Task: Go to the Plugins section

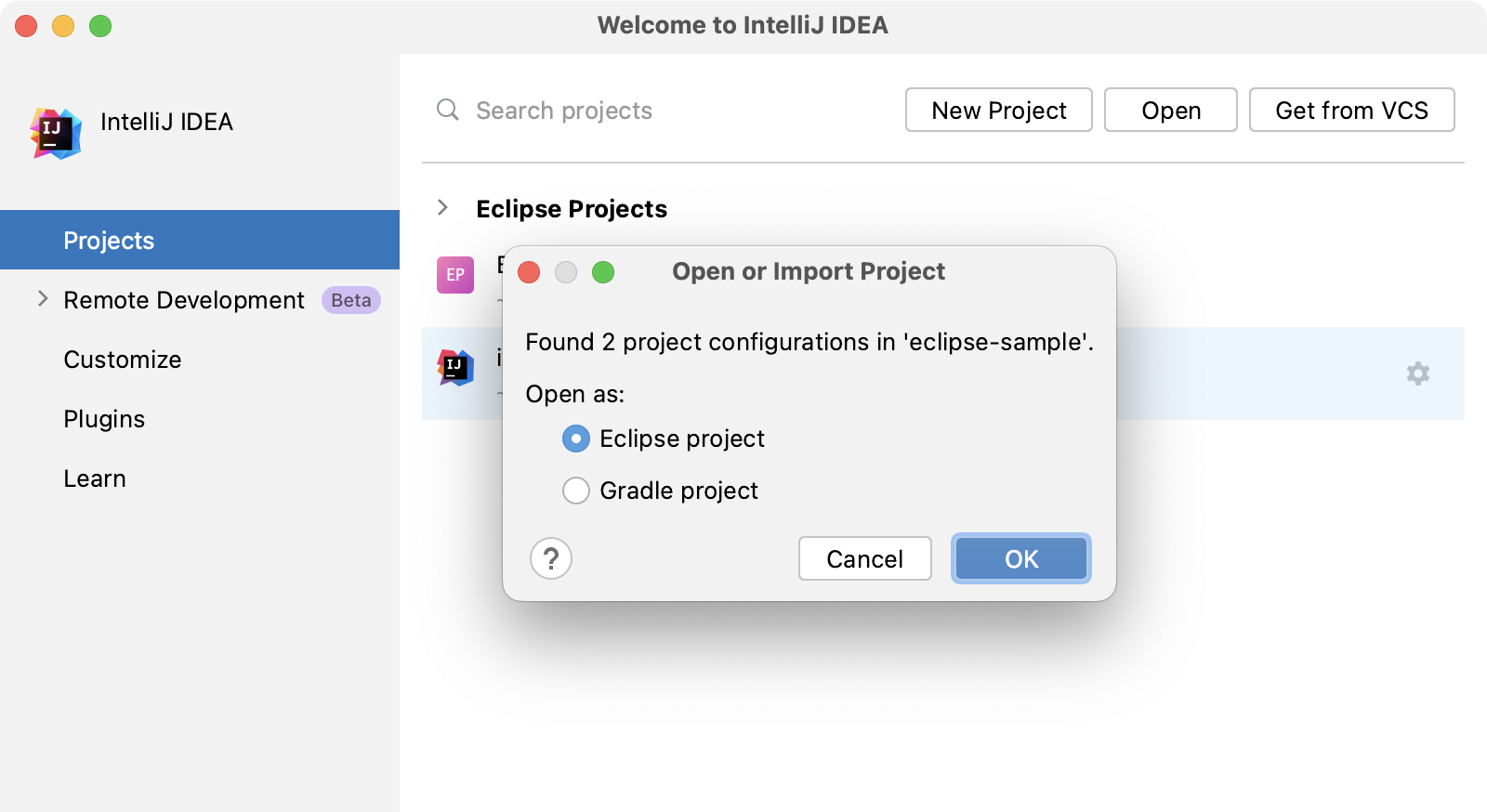Action: [104, 419]
